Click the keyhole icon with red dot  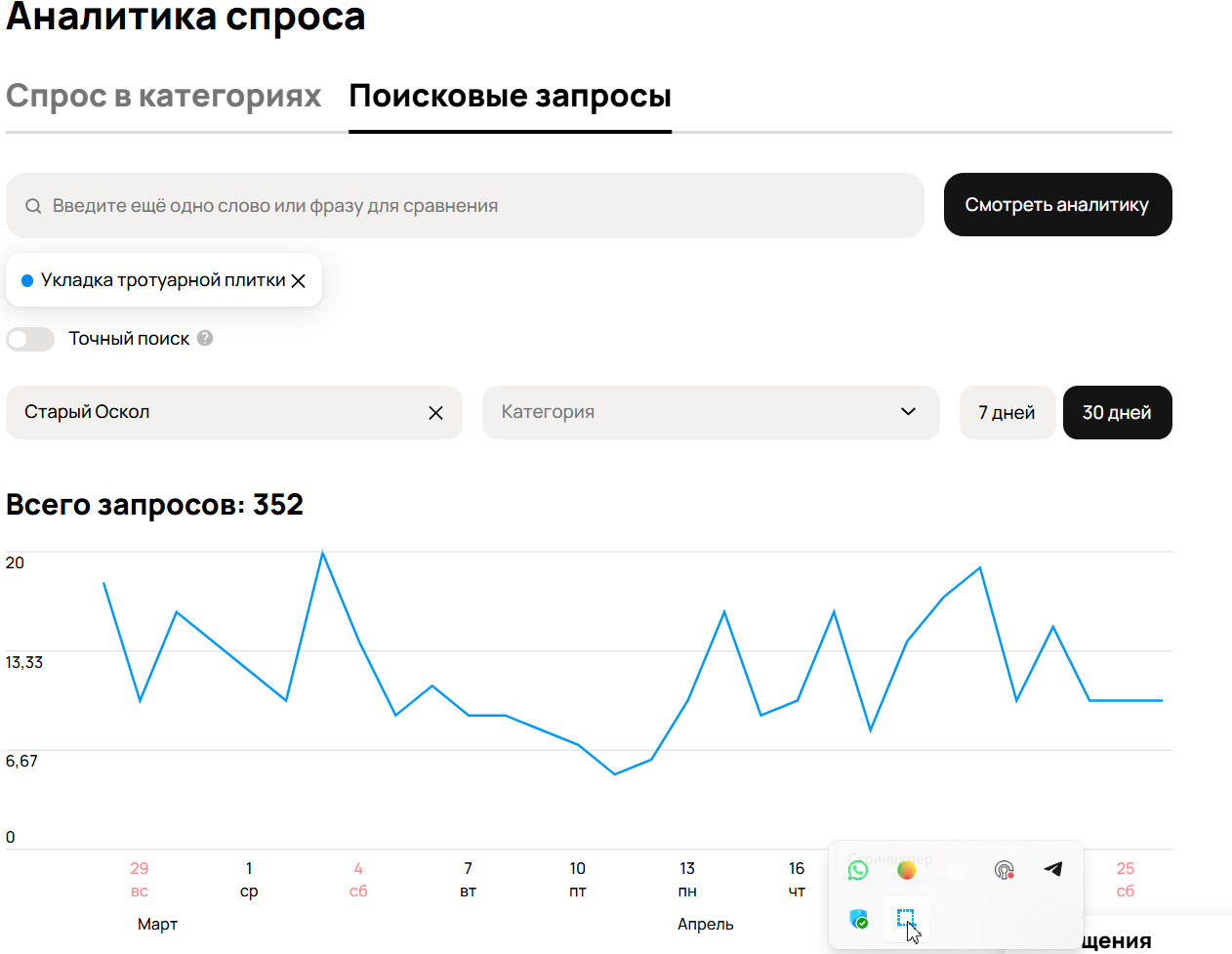1004,870
